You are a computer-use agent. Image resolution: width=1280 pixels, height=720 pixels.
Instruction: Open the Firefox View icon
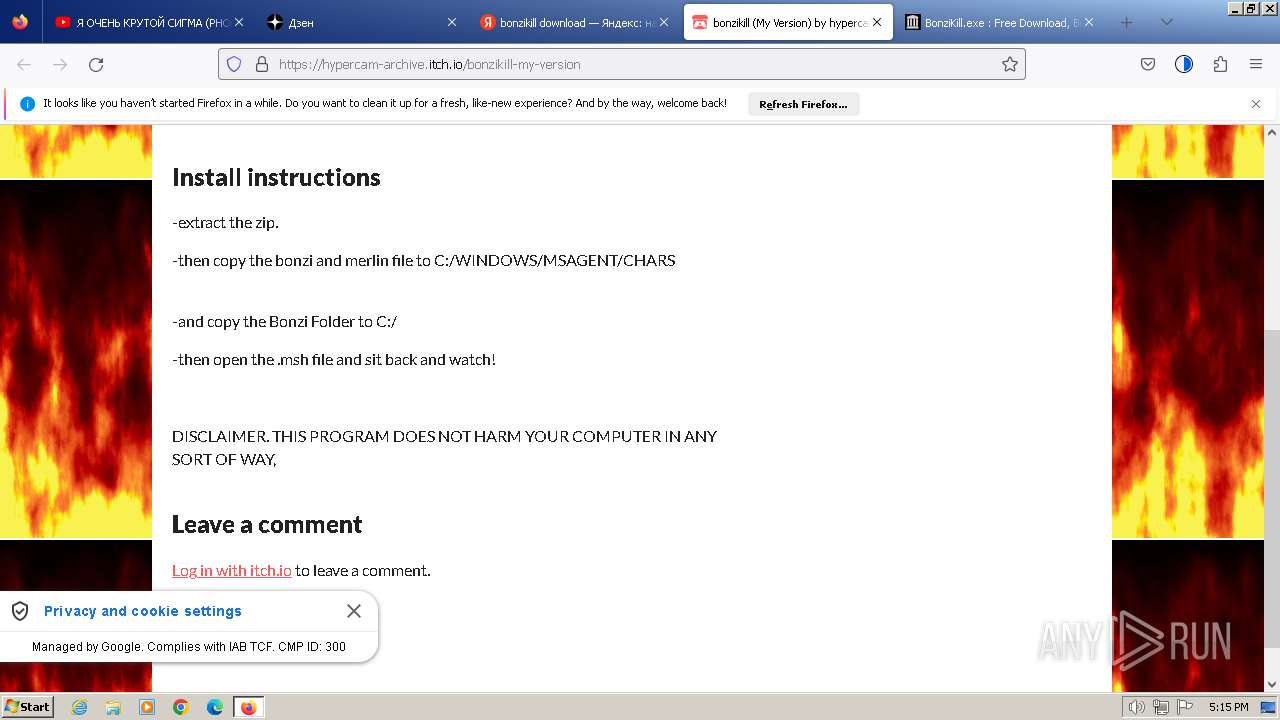[20, 22]
